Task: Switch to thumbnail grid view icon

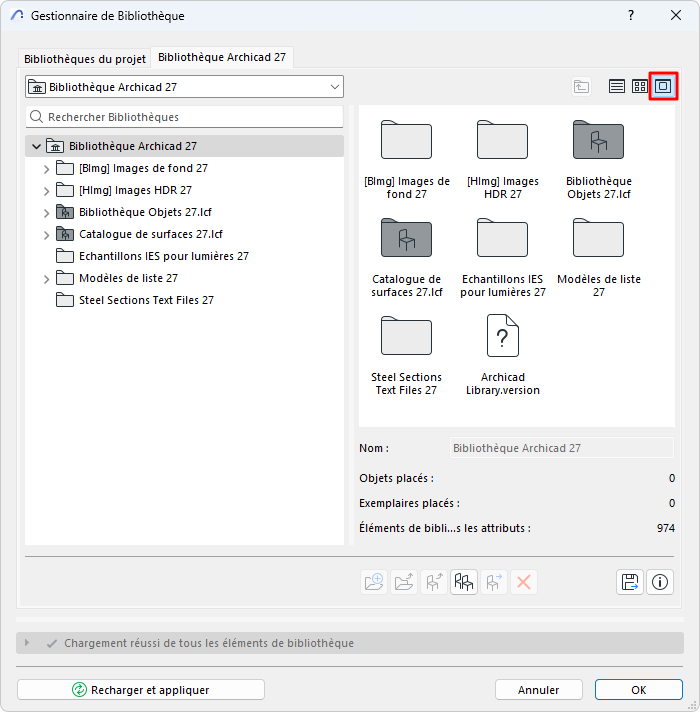Action: [640, 86]
